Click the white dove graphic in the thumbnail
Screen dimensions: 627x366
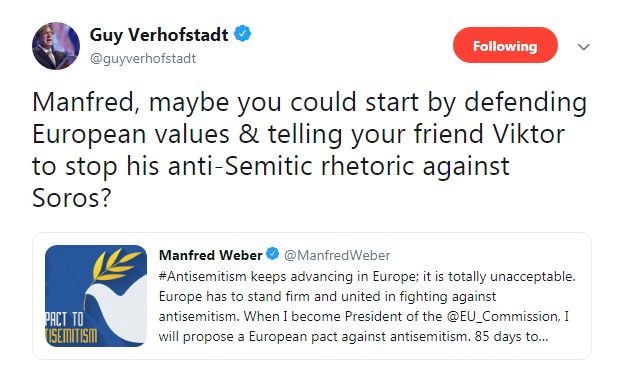coord(119,309)
